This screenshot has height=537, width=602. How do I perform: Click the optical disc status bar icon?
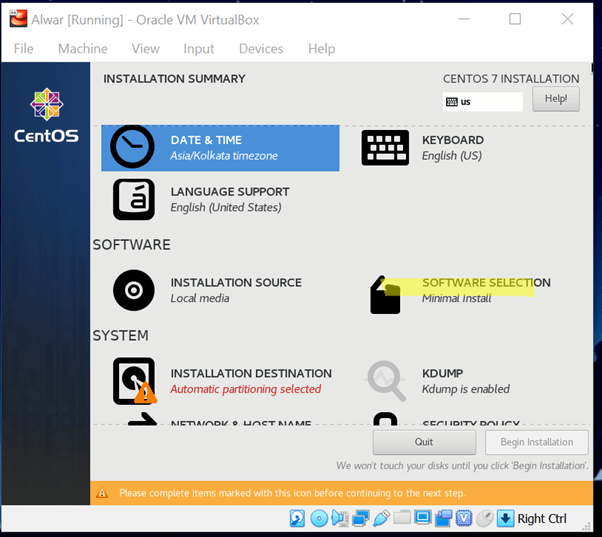coord(319,518)
